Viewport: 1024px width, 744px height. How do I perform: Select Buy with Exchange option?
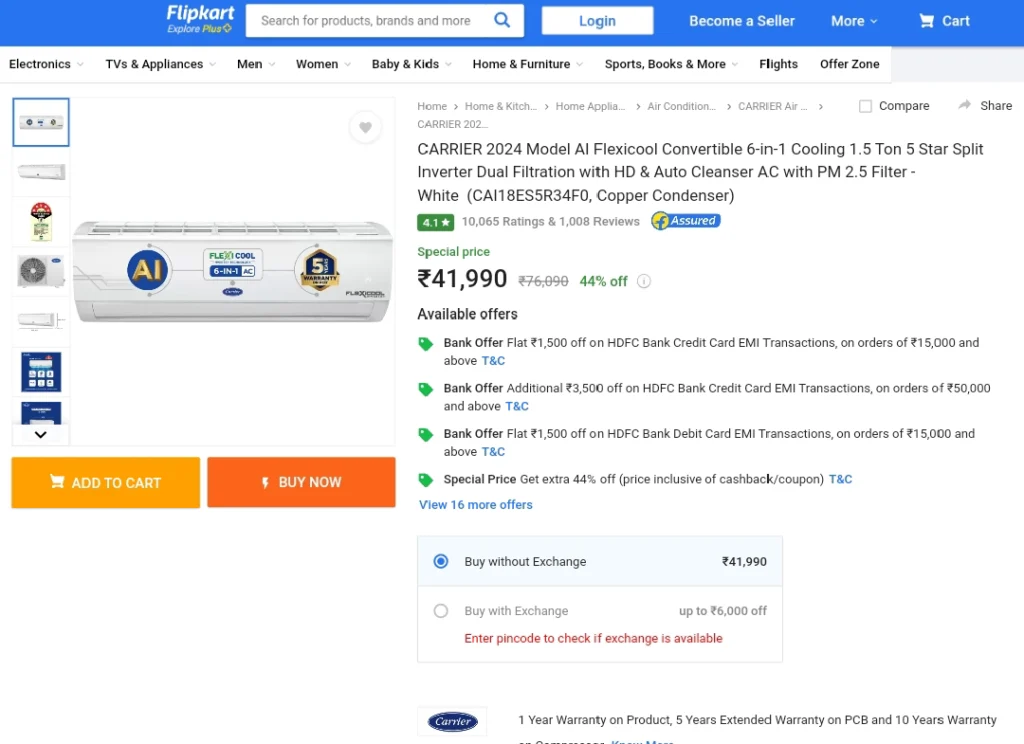pos(441,611)
